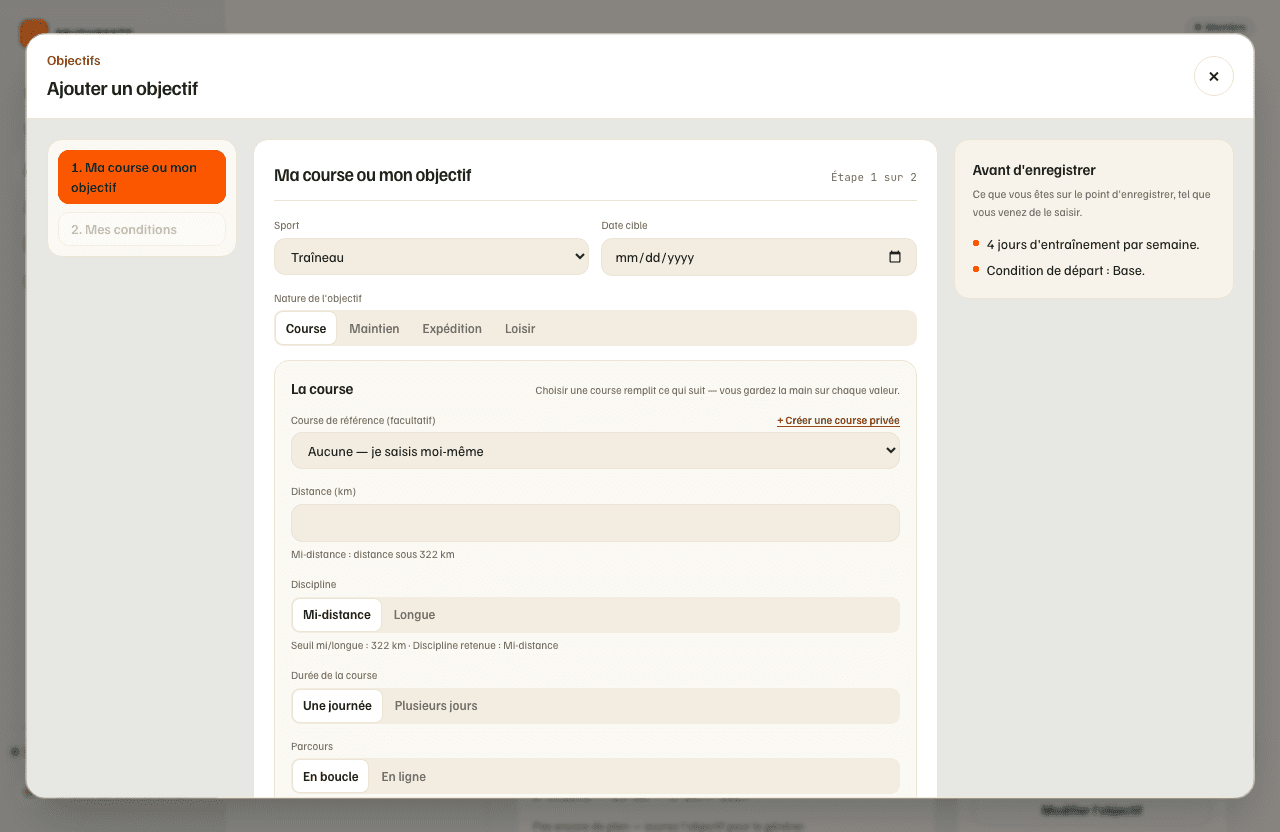Image resolution: width=1280 pixels, height=832 pixels.
Task: Close the Ajouter un objectif dialog
Action: 1213,76
